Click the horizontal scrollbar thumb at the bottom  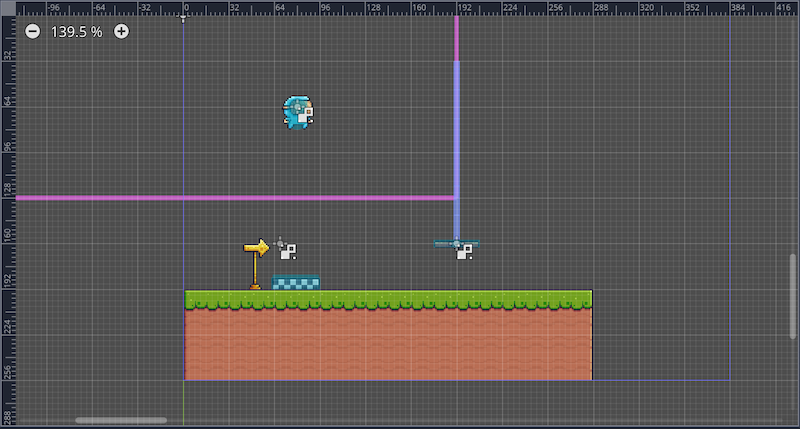point(121,420)
